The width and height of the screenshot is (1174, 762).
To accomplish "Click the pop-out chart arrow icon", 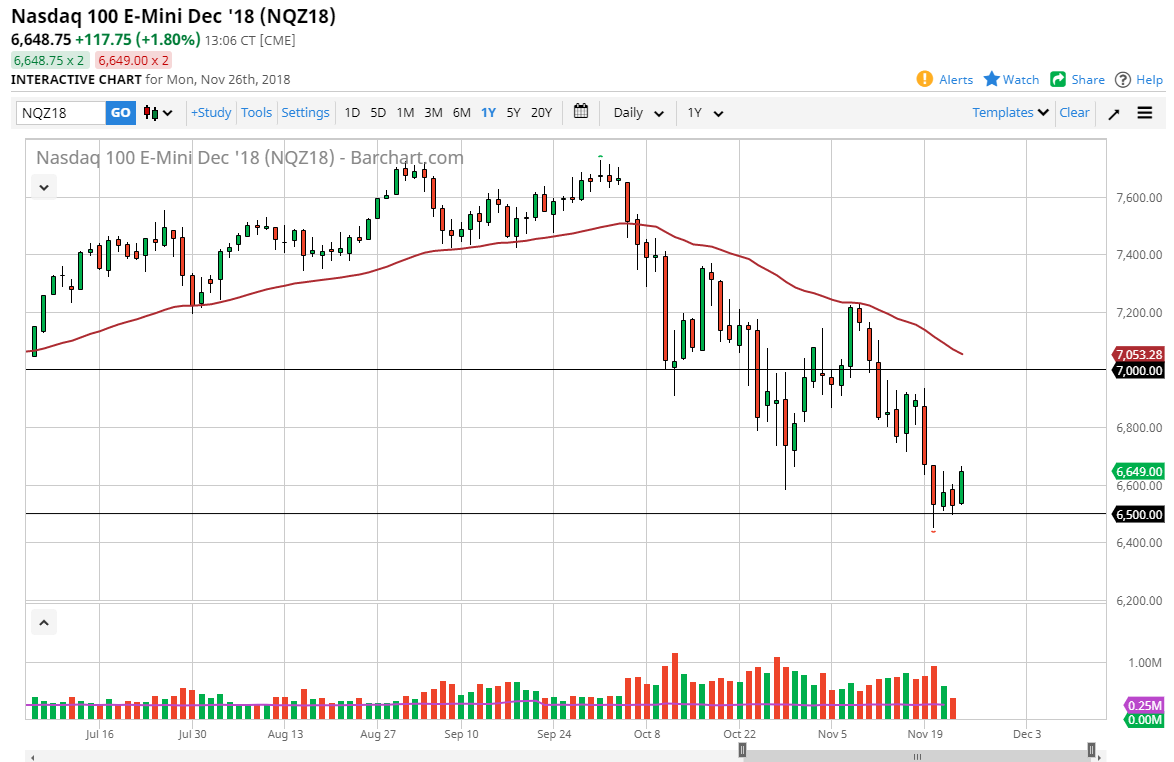I will pyautogui.click(x=1113, y=113).
